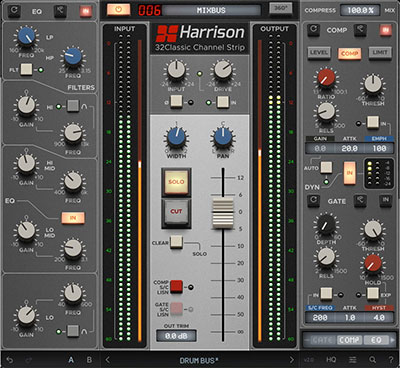Toggle the FLT filter switch
400x368 pixels.
[x=26, y=70]
